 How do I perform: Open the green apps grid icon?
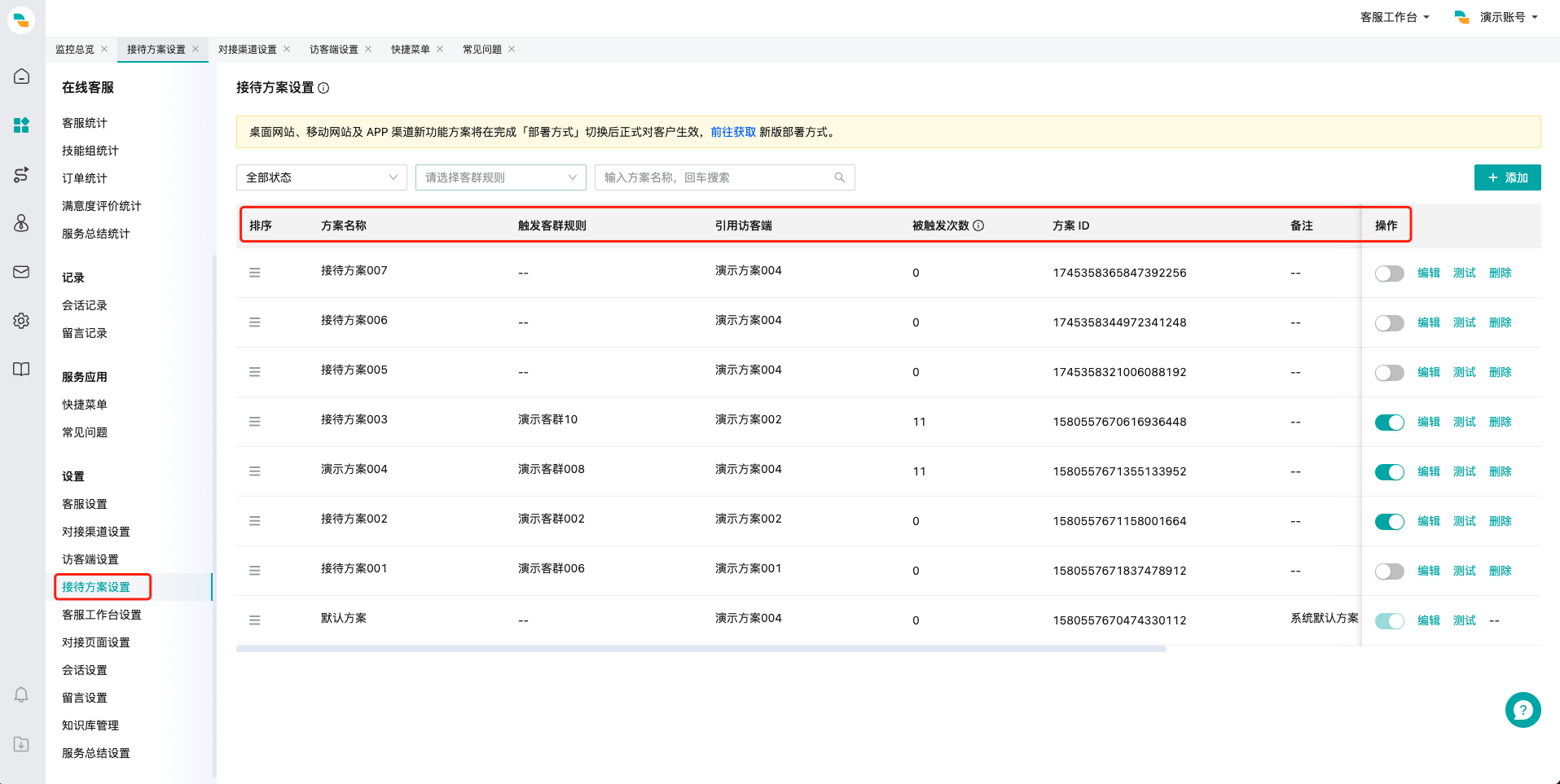(22, 125)
